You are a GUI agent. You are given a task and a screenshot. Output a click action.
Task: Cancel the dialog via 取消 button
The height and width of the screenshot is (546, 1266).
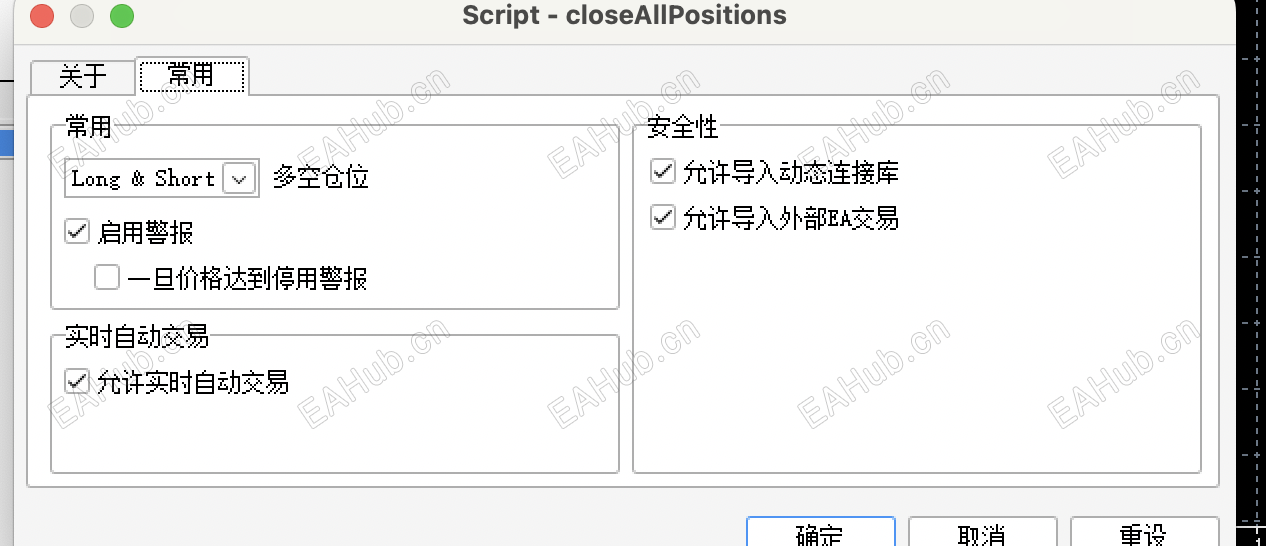click(x=983, y=533)
